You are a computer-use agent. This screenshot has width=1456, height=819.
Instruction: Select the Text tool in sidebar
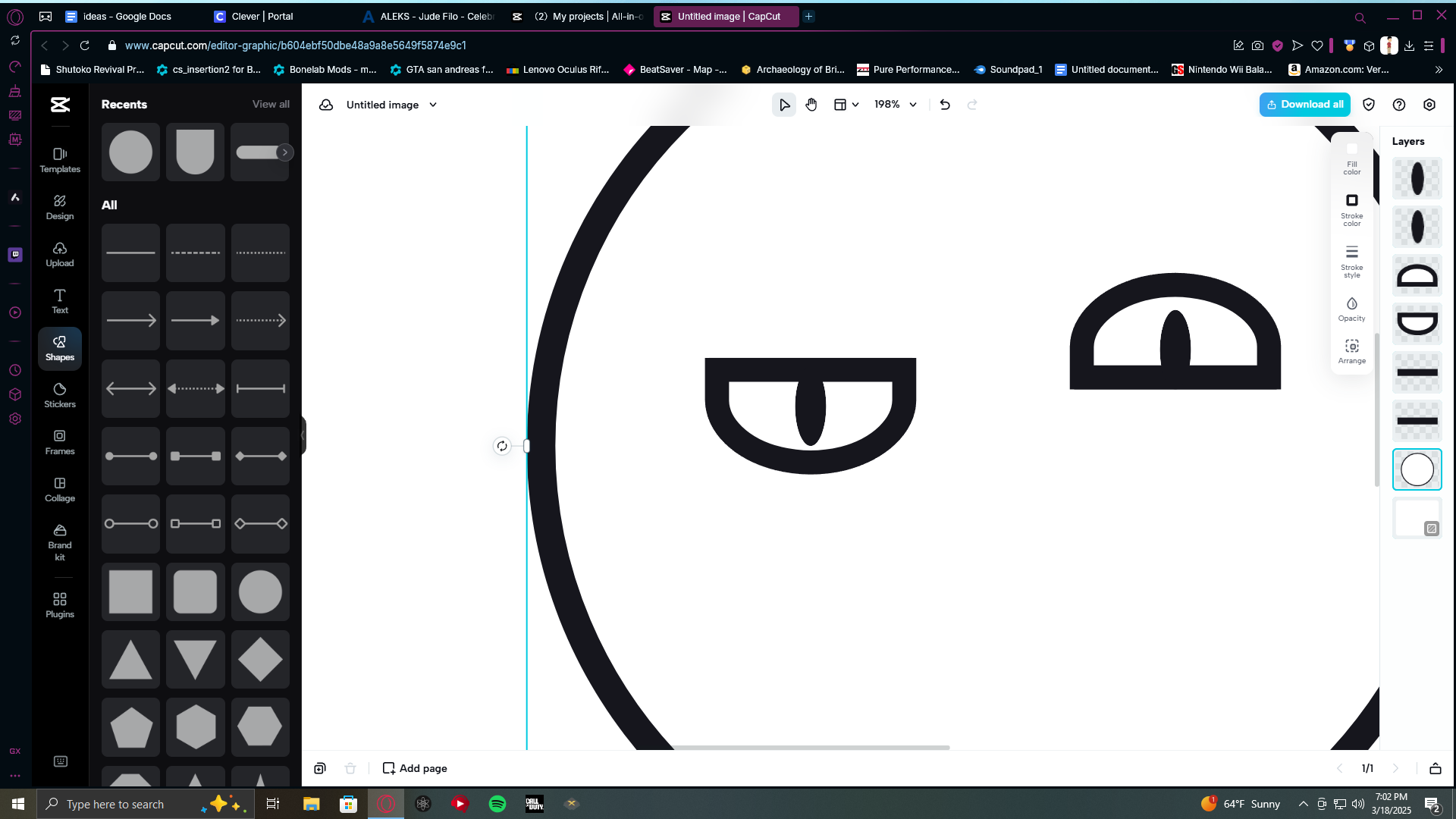pos(60,301)
